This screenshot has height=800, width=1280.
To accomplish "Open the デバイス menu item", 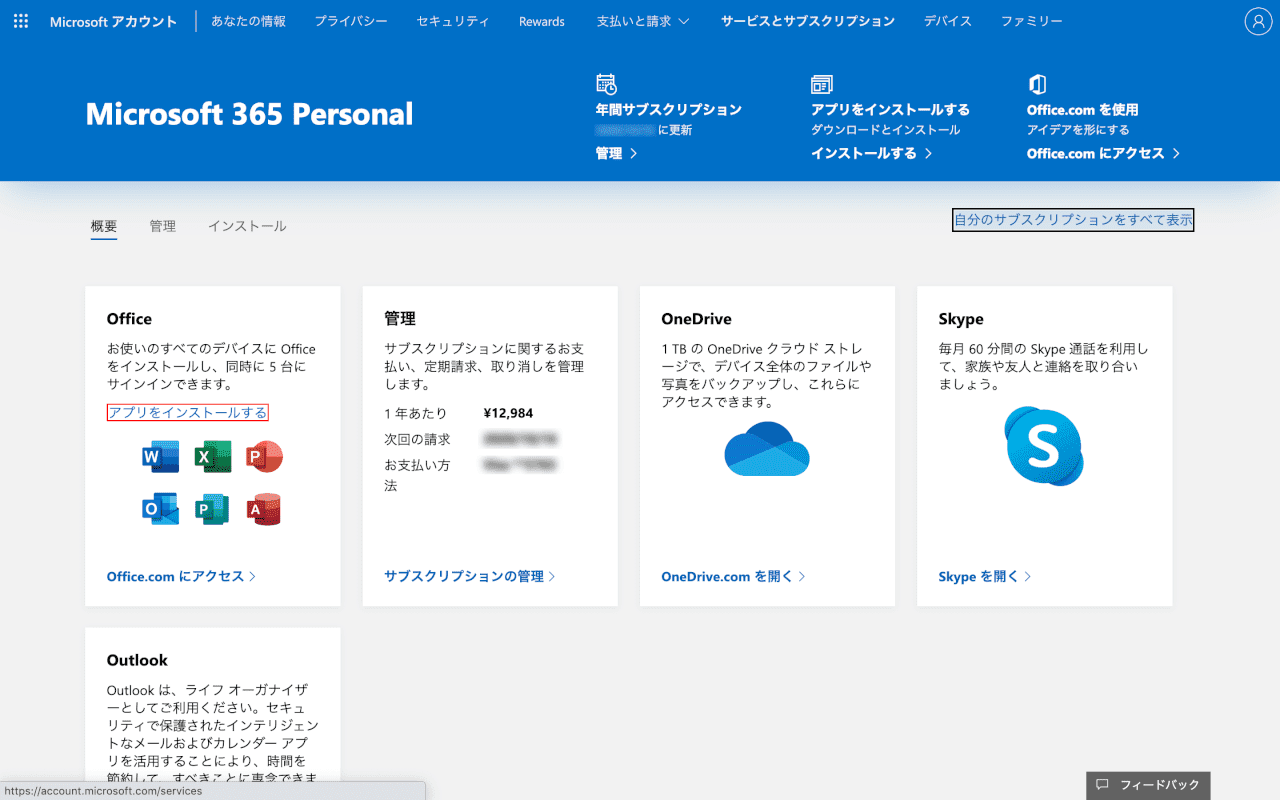I will click(948, 21).
